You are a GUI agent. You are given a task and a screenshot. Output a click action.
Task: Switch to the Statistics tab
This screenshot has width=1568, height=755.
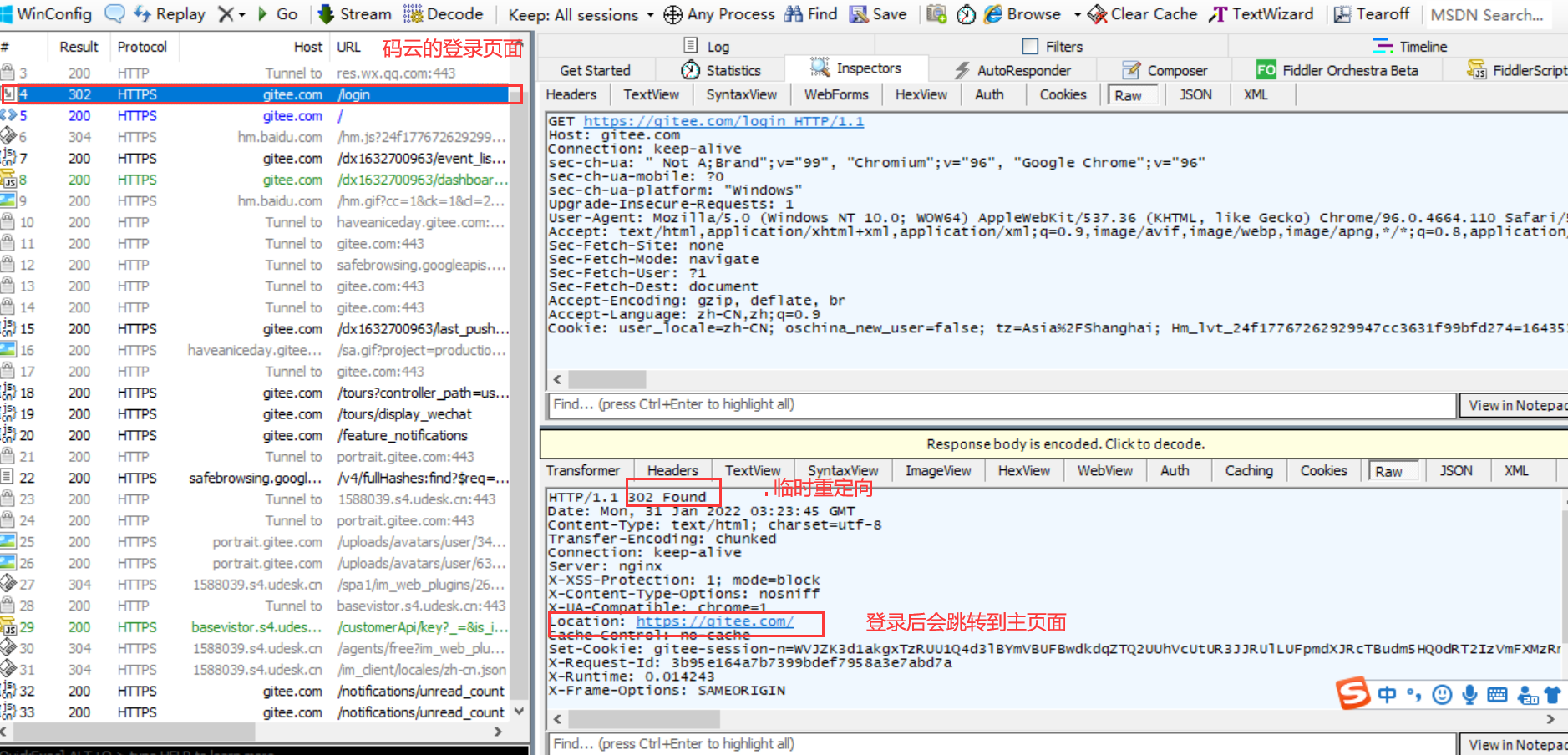[721, 70]
